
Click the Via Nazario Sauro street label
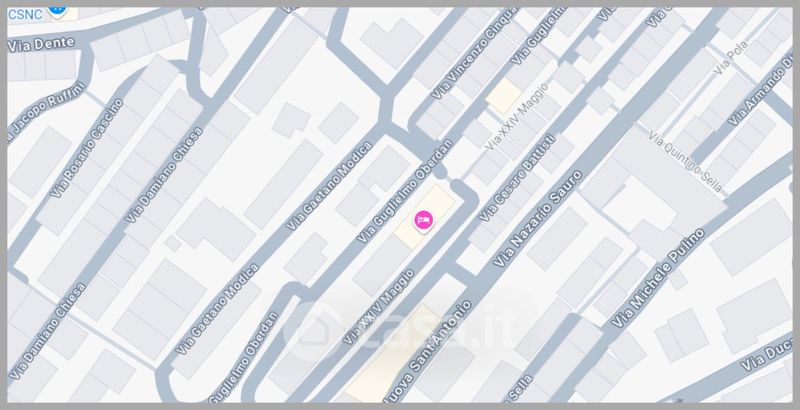click(537, 219)
